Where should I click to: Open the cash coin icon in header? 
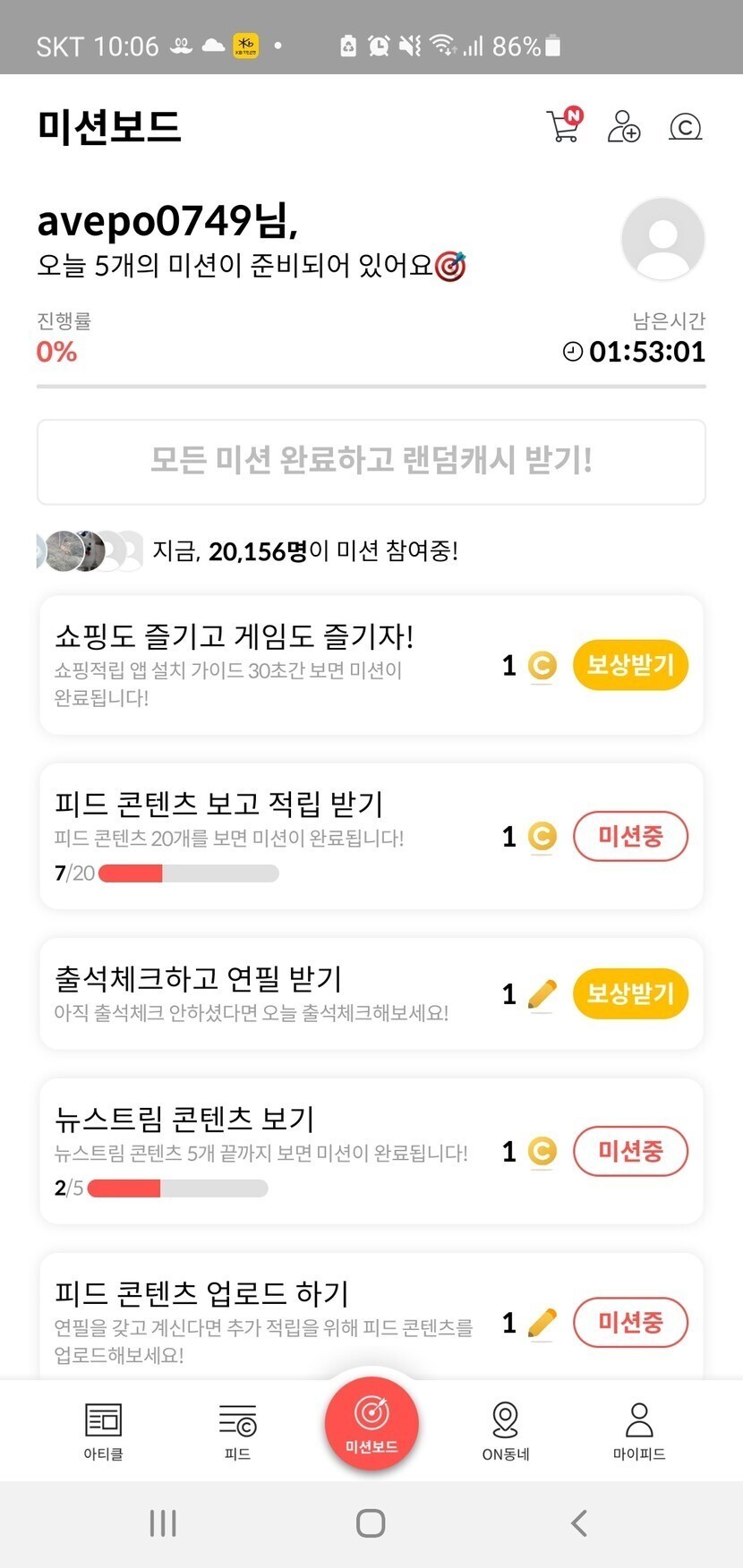(685, 127)
